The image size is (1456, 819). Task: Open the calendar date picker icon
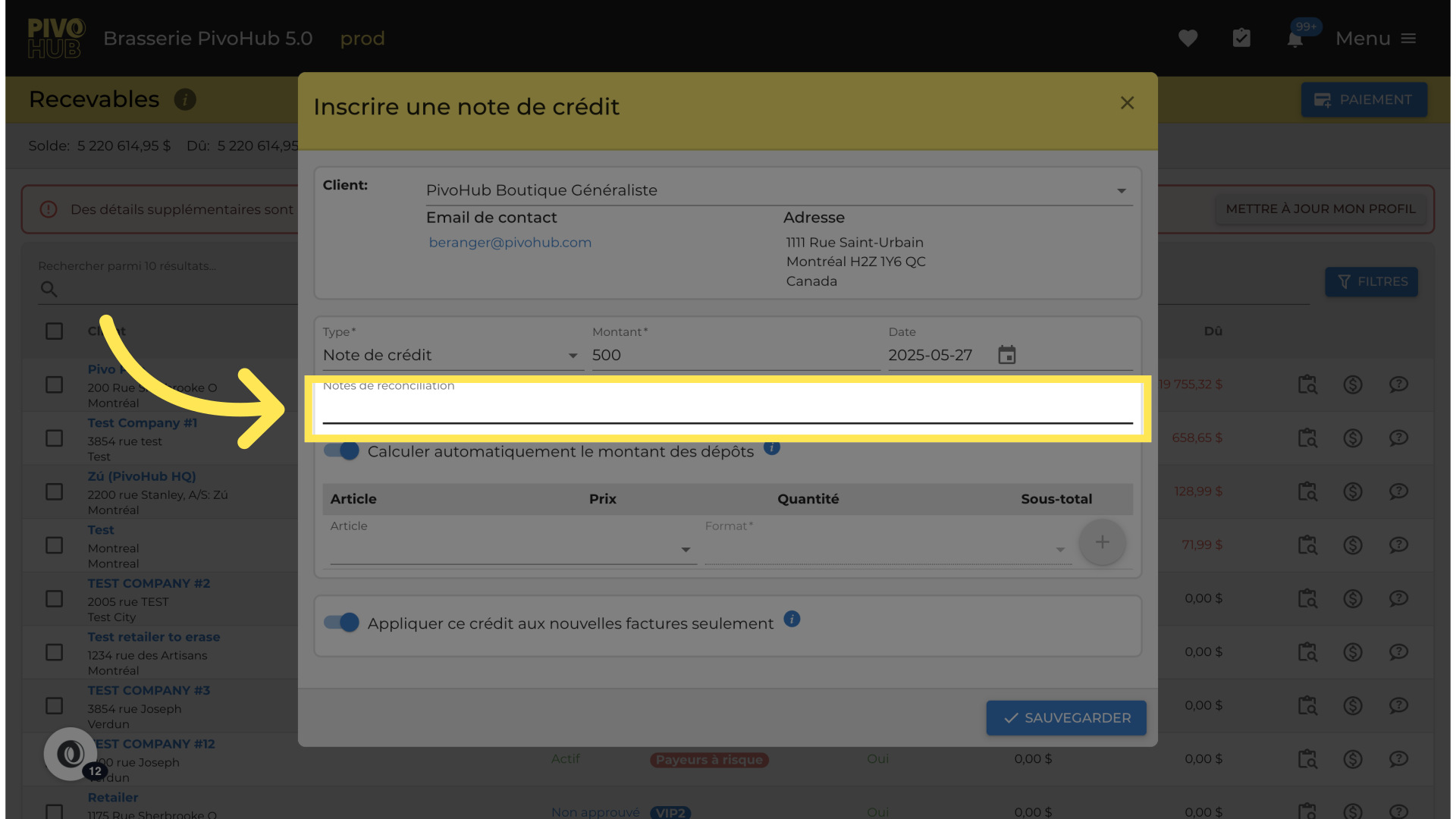(x=1006, y=355)
